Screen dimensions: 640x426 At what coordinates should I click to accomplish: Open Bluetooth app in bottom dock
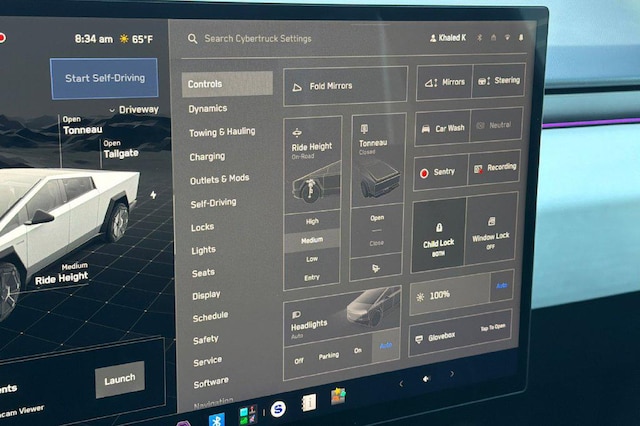coord(217,419)
